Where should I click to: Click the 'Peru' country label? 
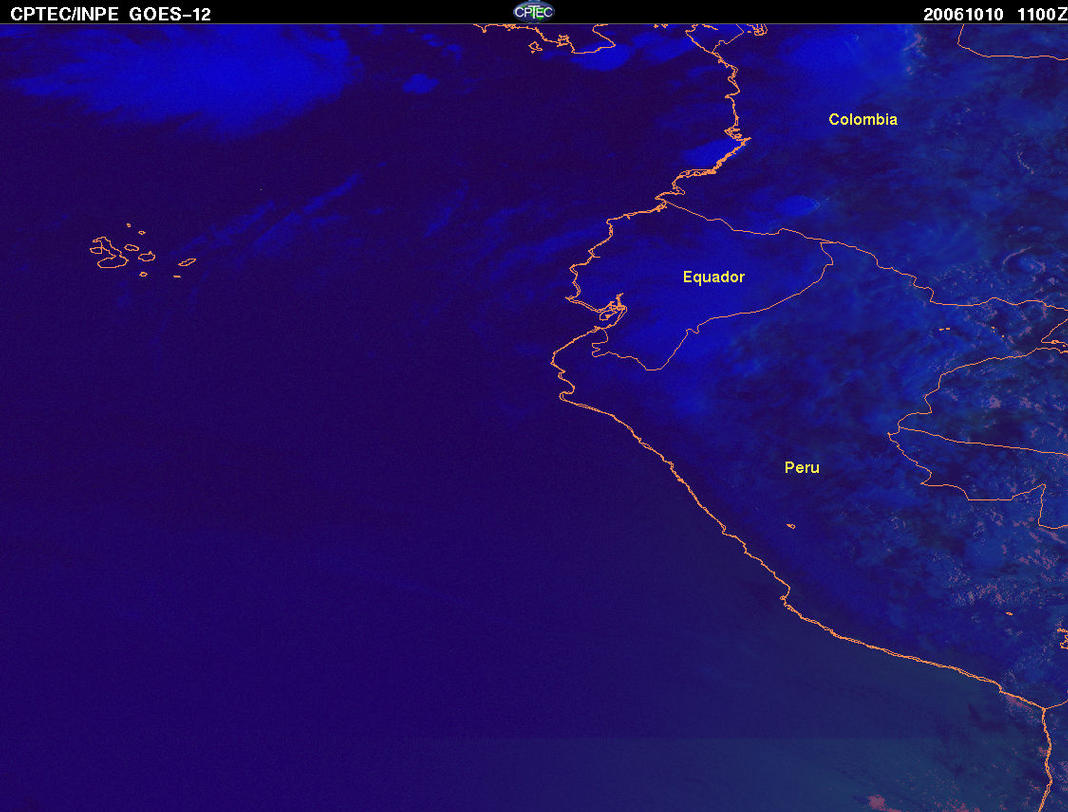(x=802, y=467)
